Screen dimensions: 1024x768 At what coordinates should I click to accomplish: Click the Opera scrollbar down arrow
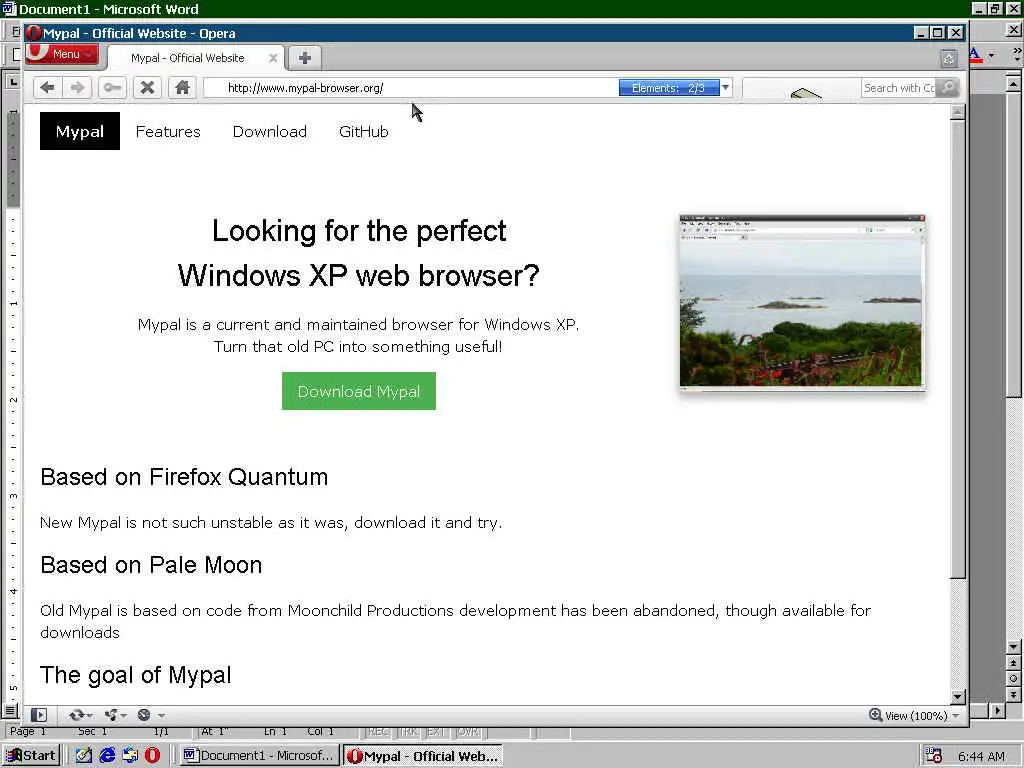click(x=957, y=697)
